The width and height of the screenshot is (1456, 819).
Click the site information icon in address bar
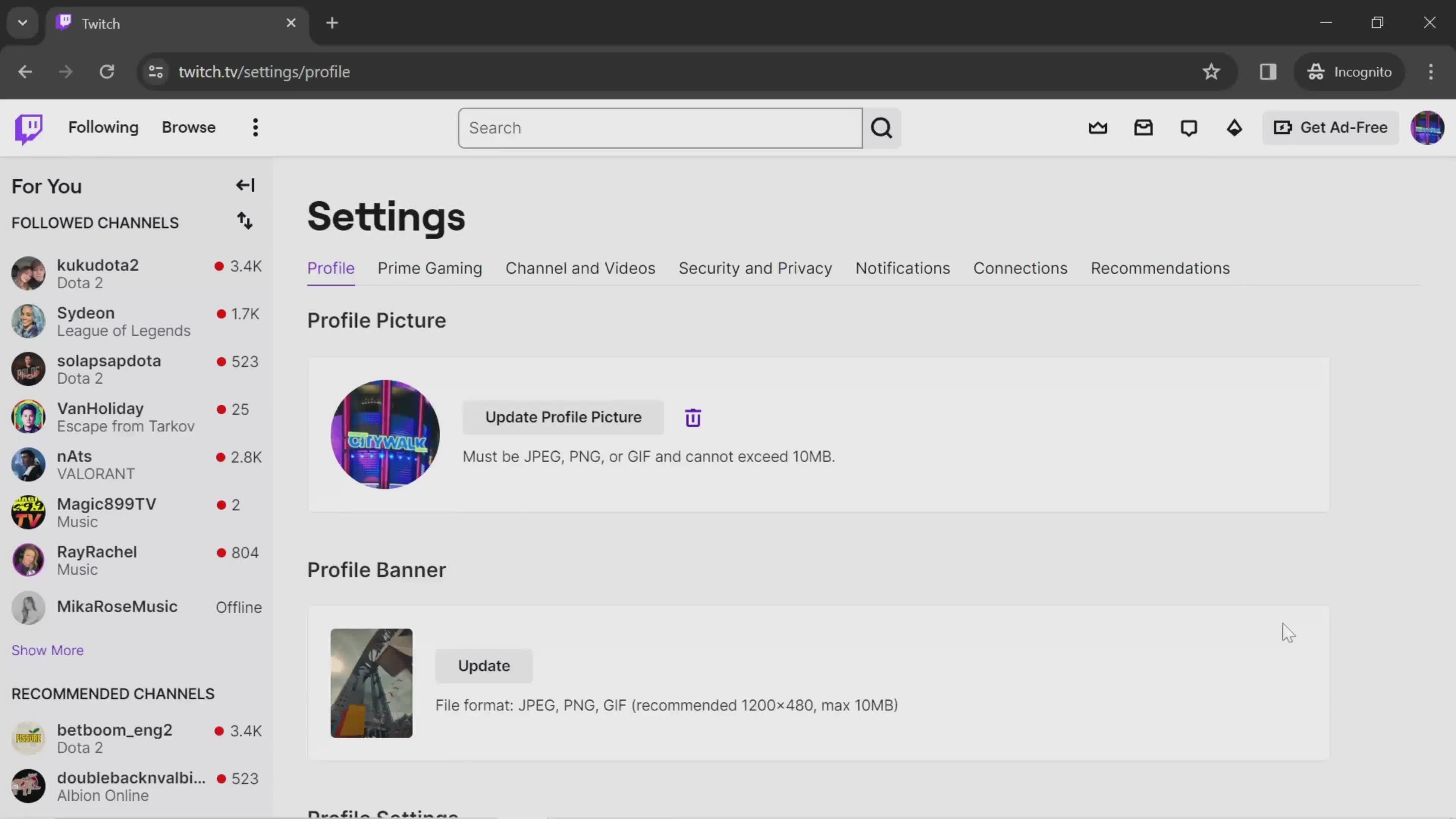point(156,72)
